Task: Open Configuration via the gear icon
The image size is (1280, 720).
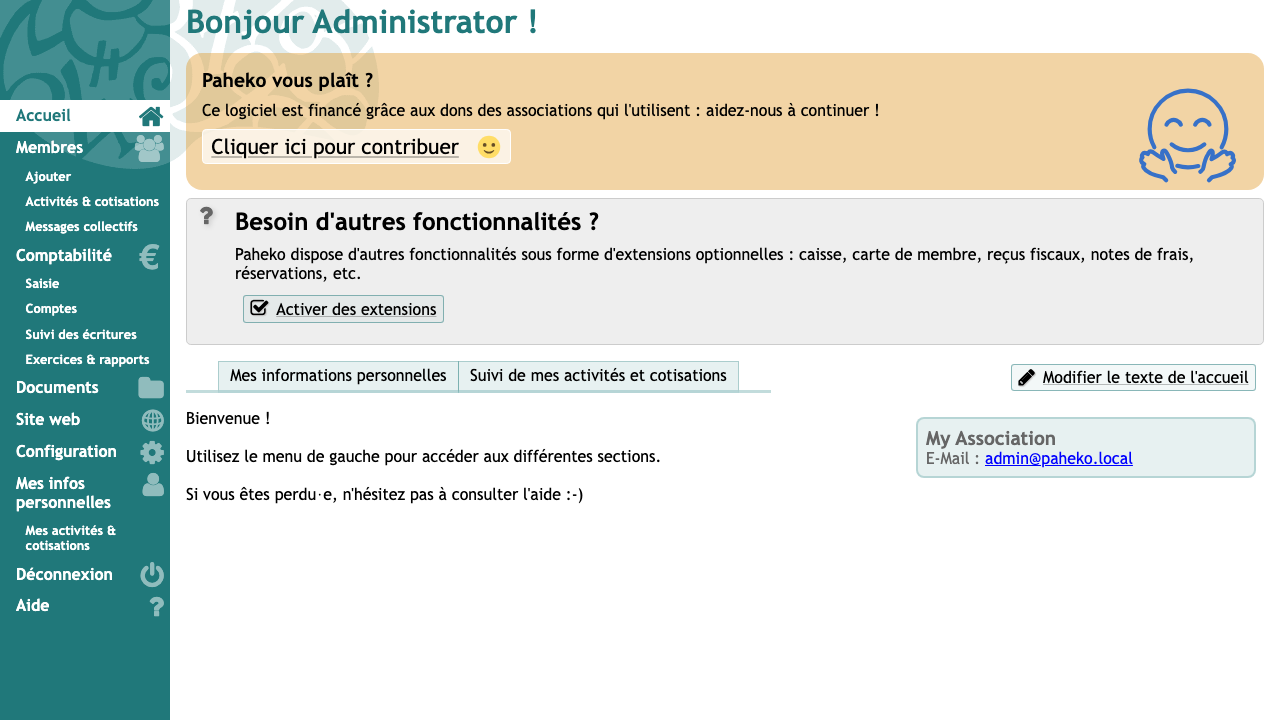Action: coord(152,452)
